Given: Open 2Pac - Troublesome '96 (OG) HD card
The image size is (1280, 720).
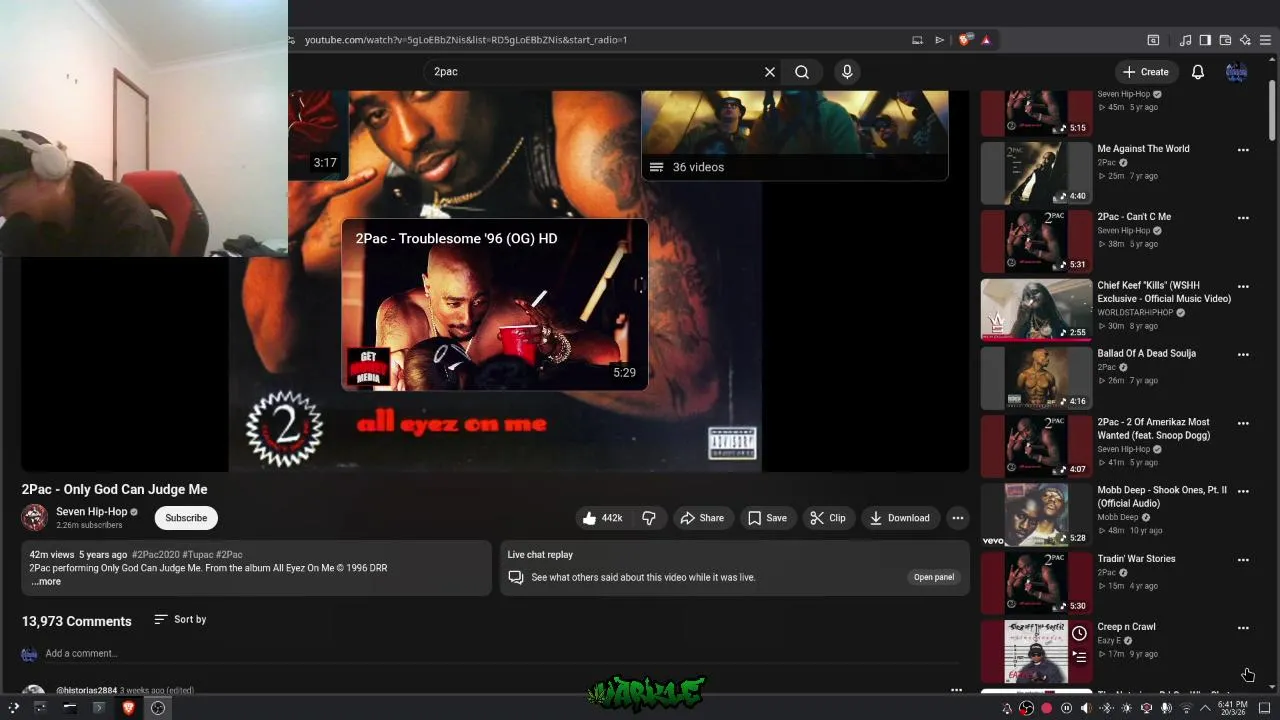Looking at the screenshot, I should pyautogui.click(x=495, y=304).
